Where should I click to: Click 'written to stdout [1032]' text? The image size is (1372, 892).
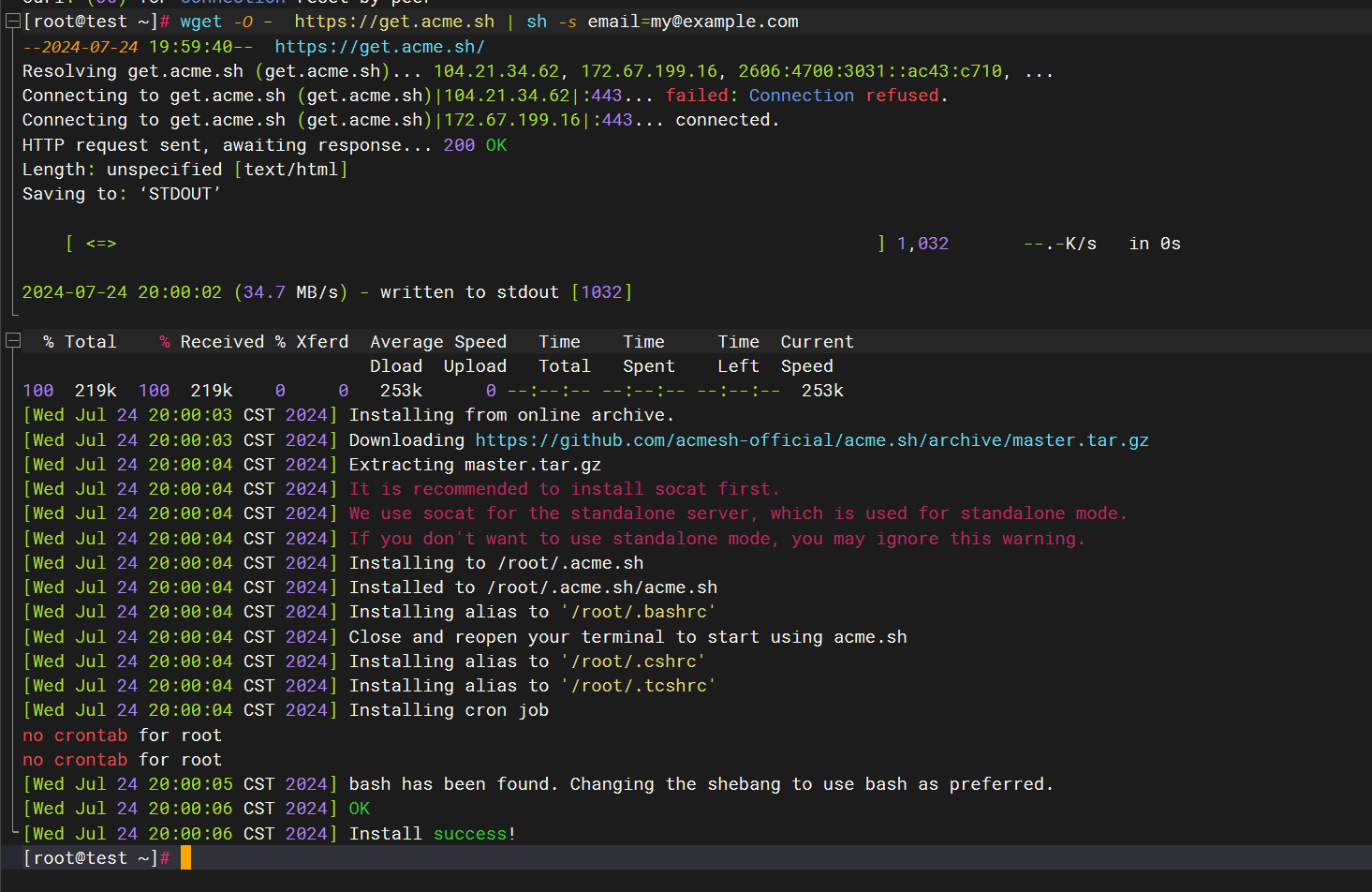507,292
